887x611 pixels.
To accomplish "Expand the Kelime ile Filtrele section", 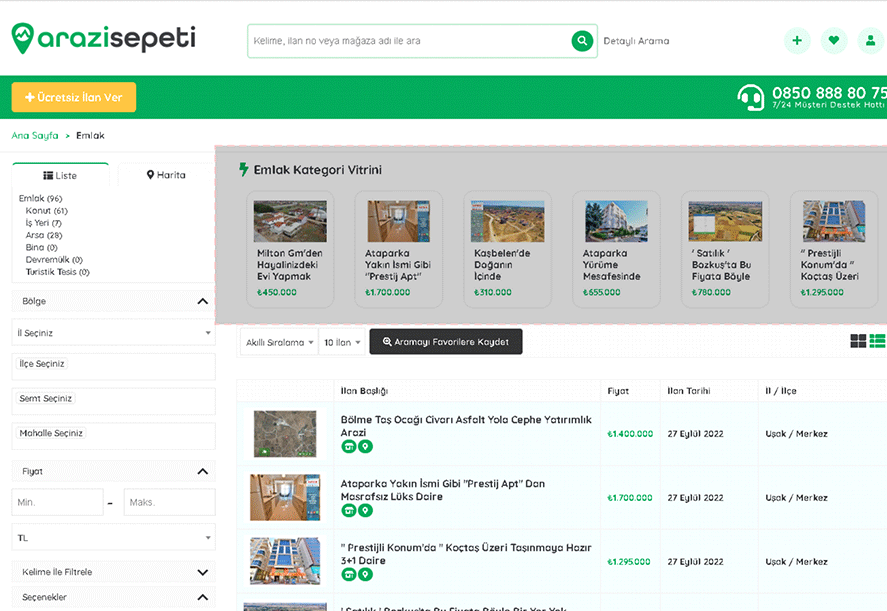I will tap(202, 572).
